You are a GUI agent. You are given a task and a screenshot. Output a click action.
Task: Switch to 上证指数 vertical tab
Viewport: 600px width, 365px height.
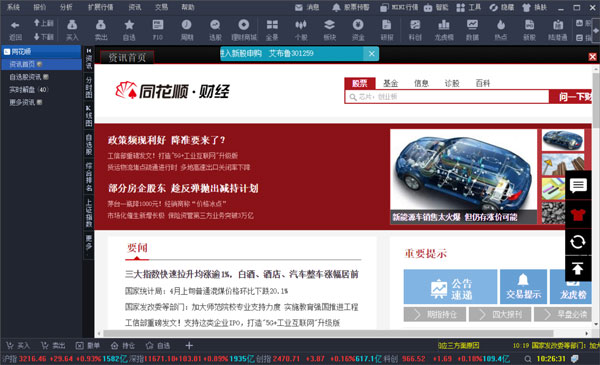coord(89,213)
